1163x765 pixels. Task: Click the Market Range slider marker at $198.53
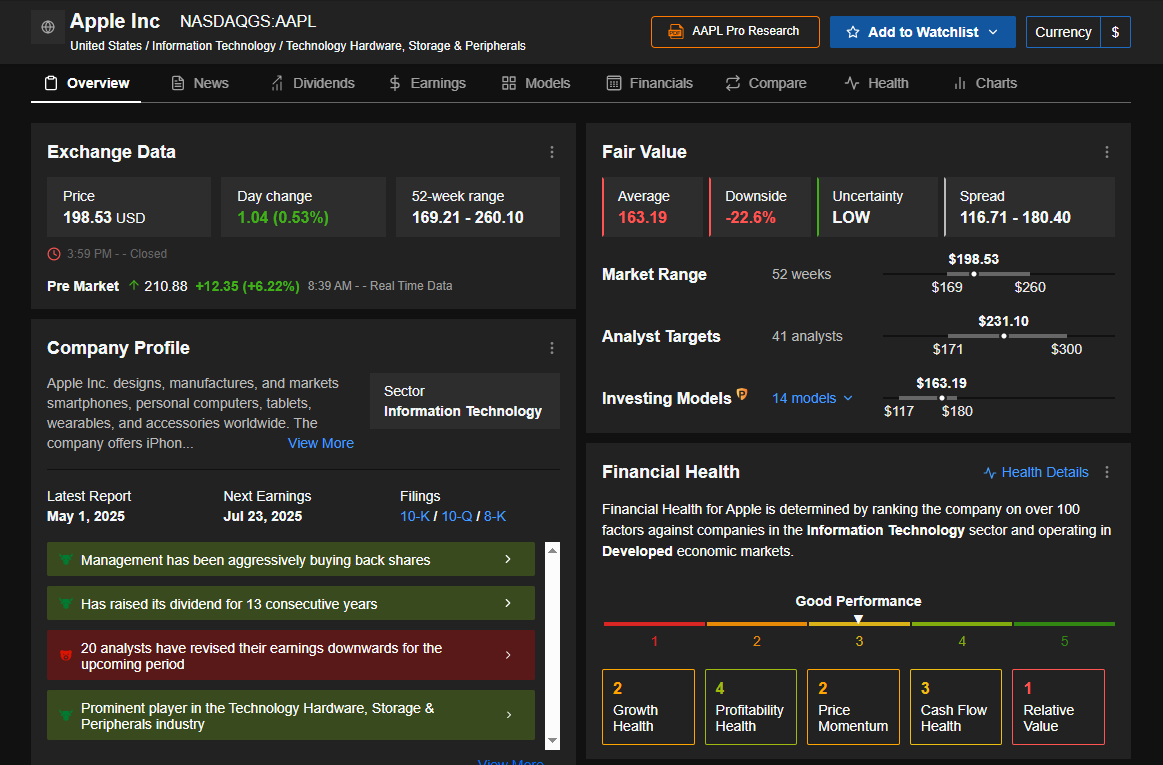[x=974, y=274]
